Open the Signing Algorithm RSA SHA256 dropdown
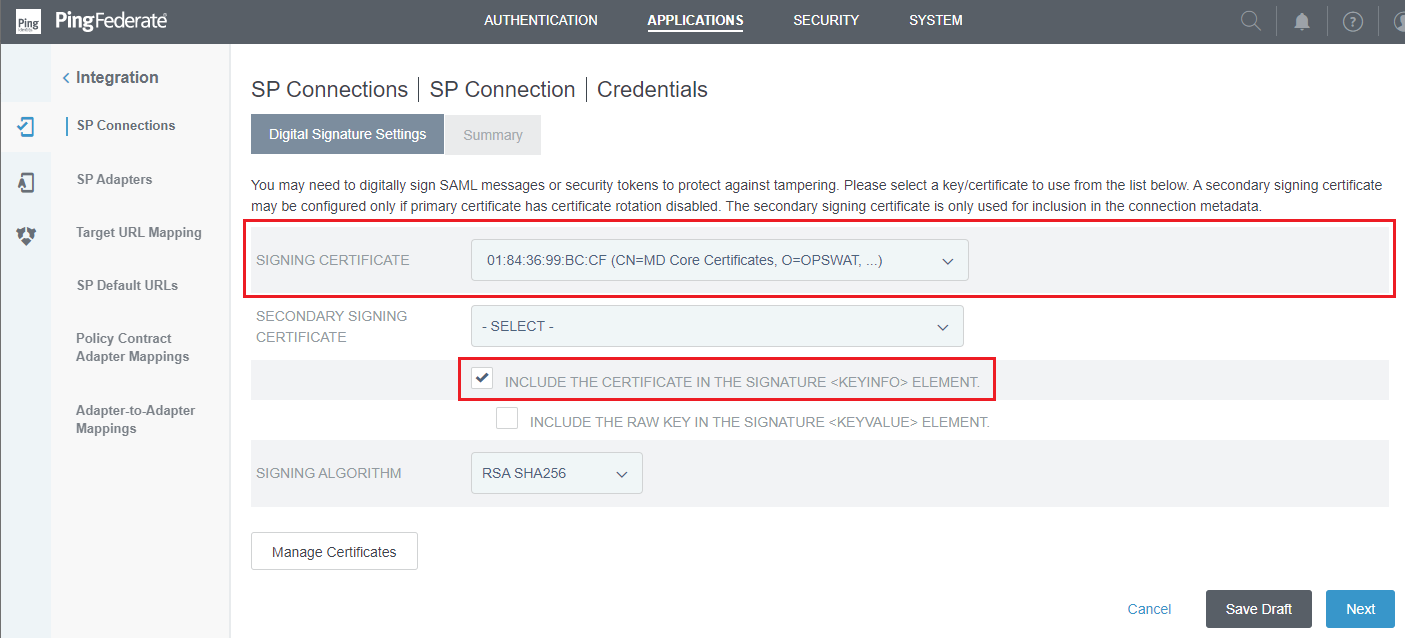The height and width of the screenshot is (638, 1405). [x=556, y=473]
